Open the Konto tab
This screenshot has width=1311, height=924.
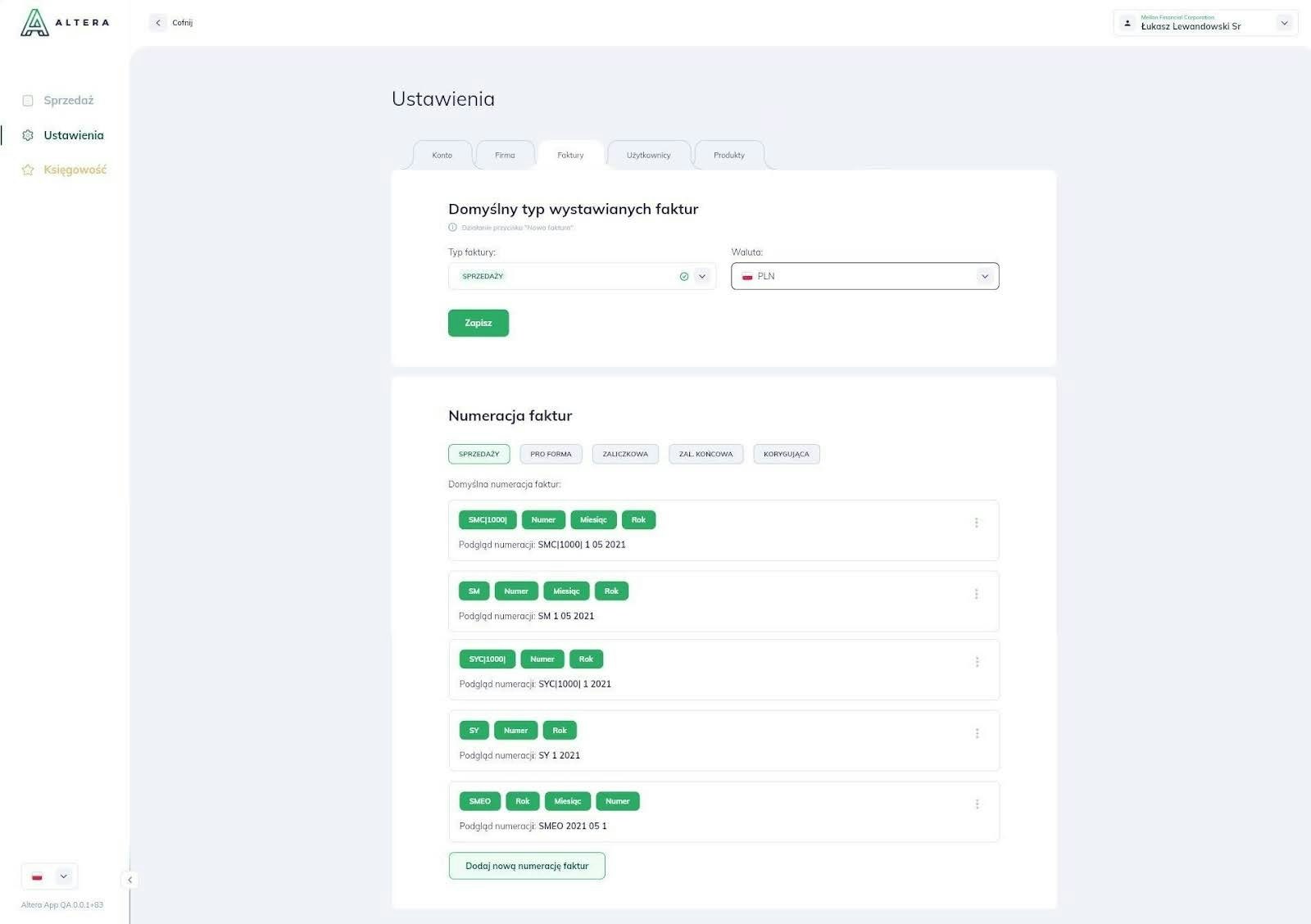point(442,156)
